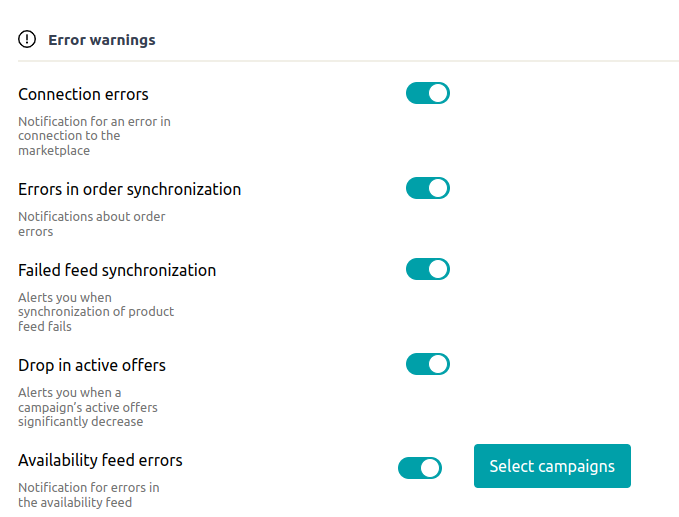Turn off Errors in order synchronization switch
This screenshot has width=679, height=517.
coord(427,188)
